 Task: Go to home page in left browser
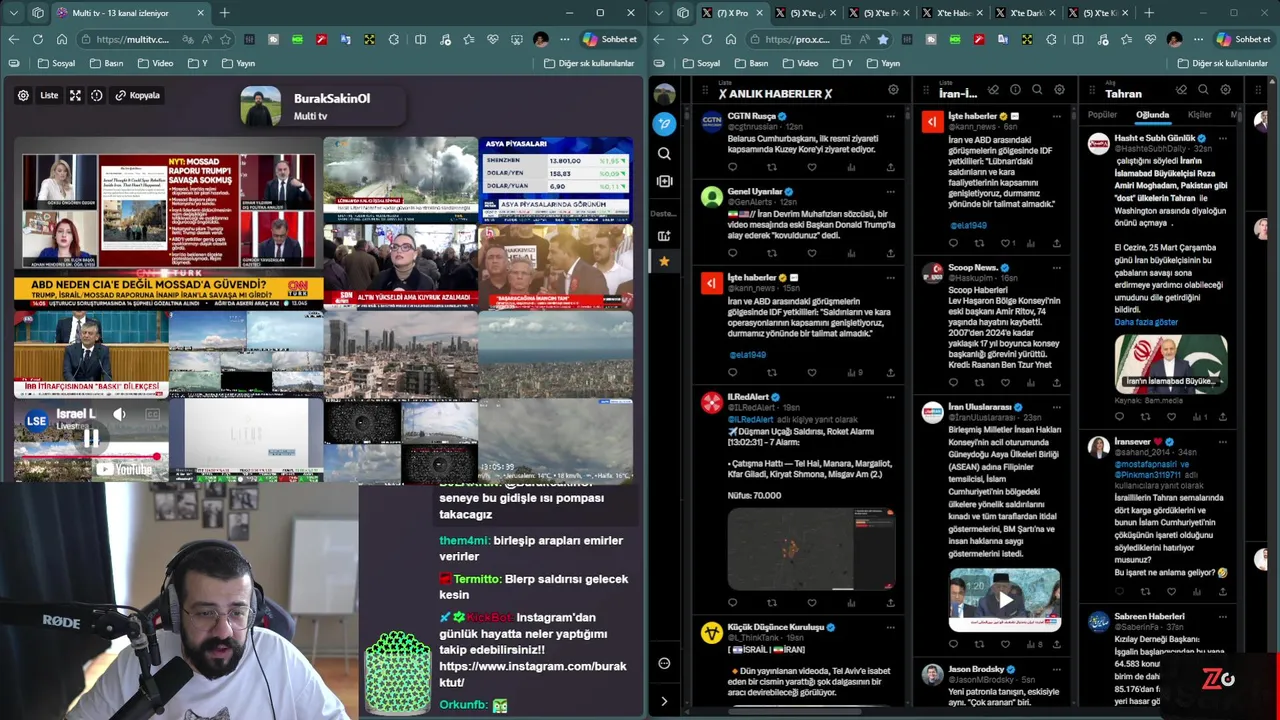coord(62,39)
